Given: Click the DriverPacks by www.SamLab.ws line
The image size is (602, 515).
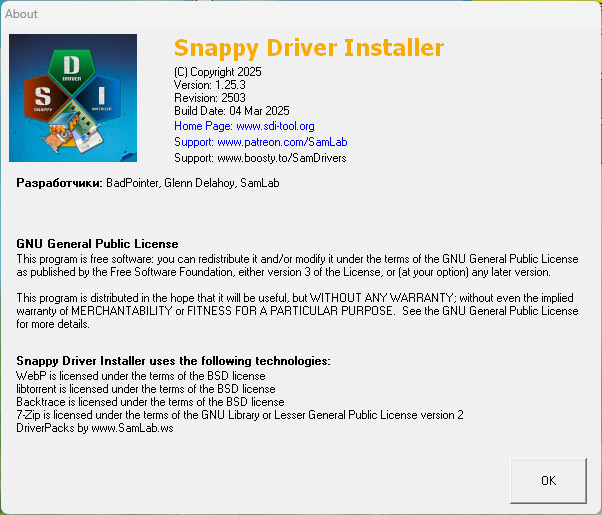Looking at the screenshot, I should pyautogui.click(x=94, y=428).
